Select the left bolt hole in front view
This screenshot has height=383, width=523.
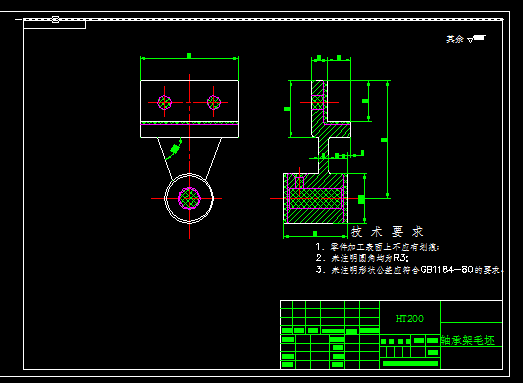coord(164,102)
